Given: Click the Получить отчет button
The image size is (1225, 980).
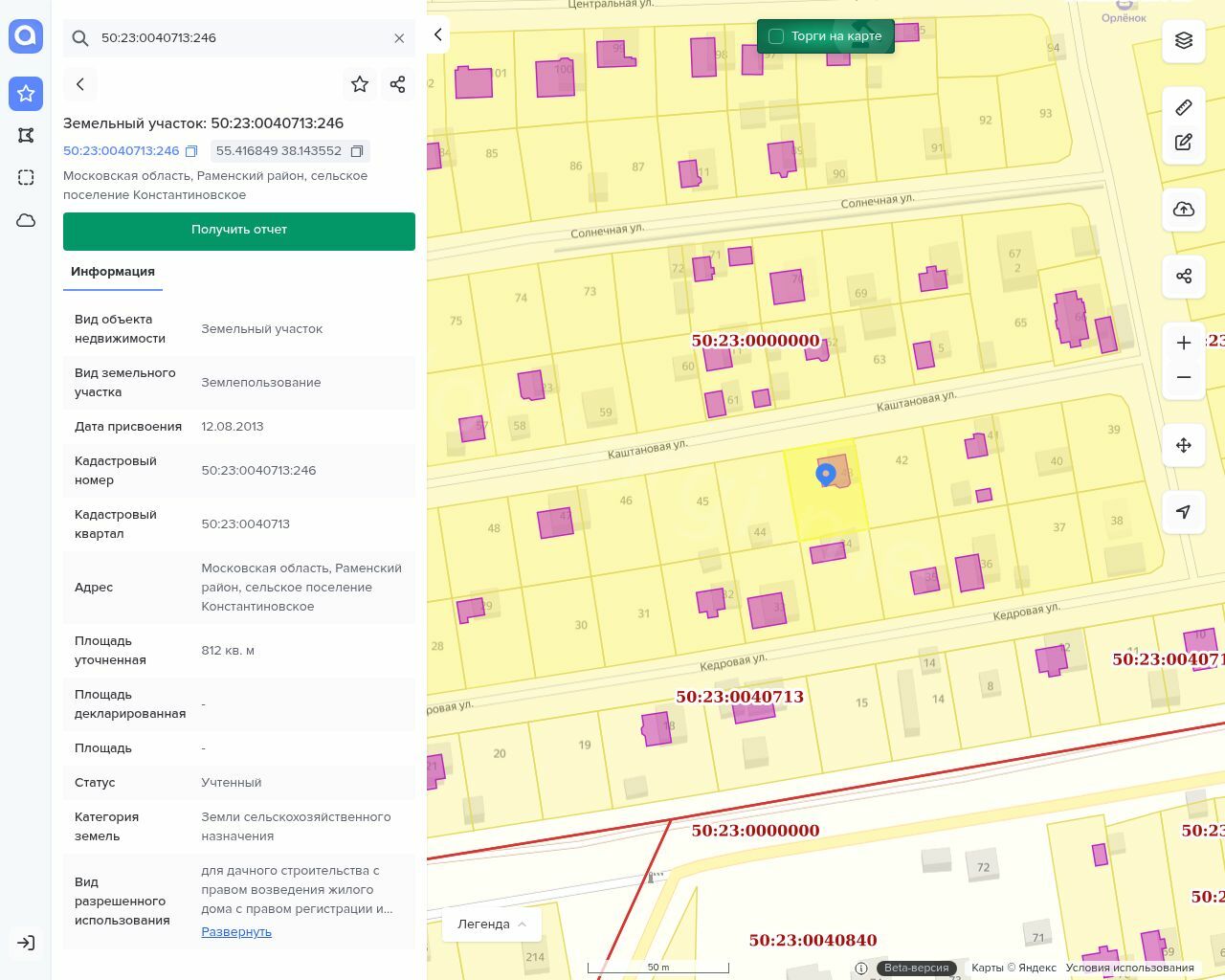Looking at the screenshot, I should [239, 231].
